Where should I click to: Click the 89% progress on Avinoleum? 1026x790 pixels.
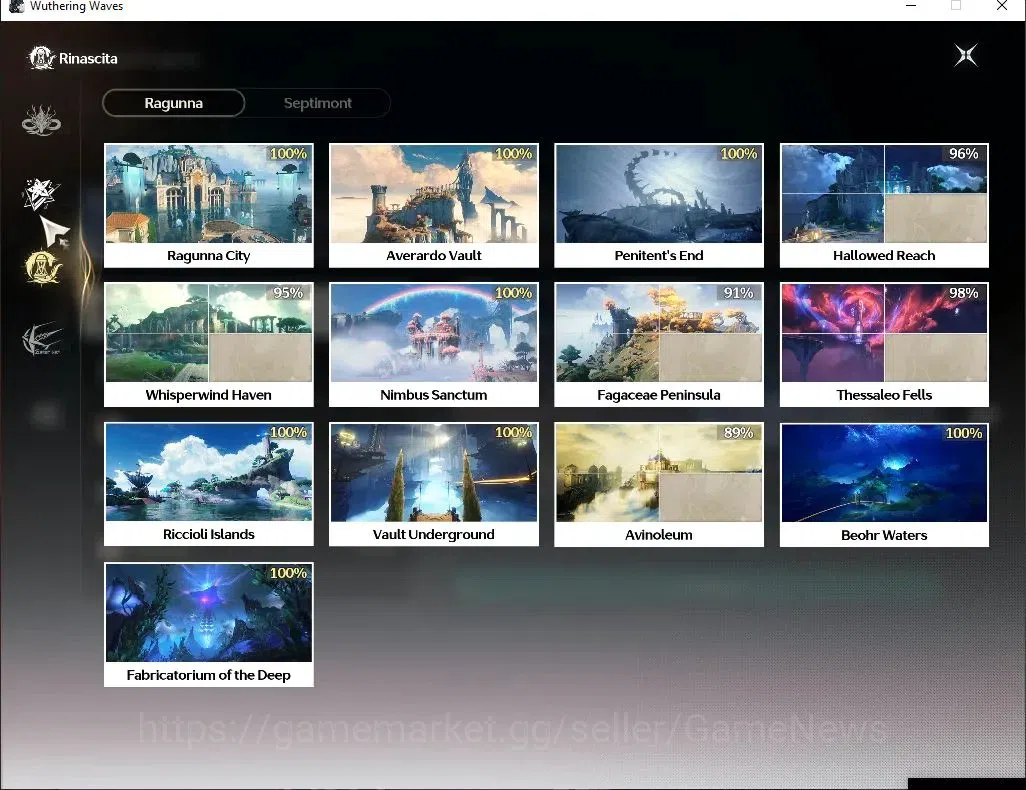[738, 433]
